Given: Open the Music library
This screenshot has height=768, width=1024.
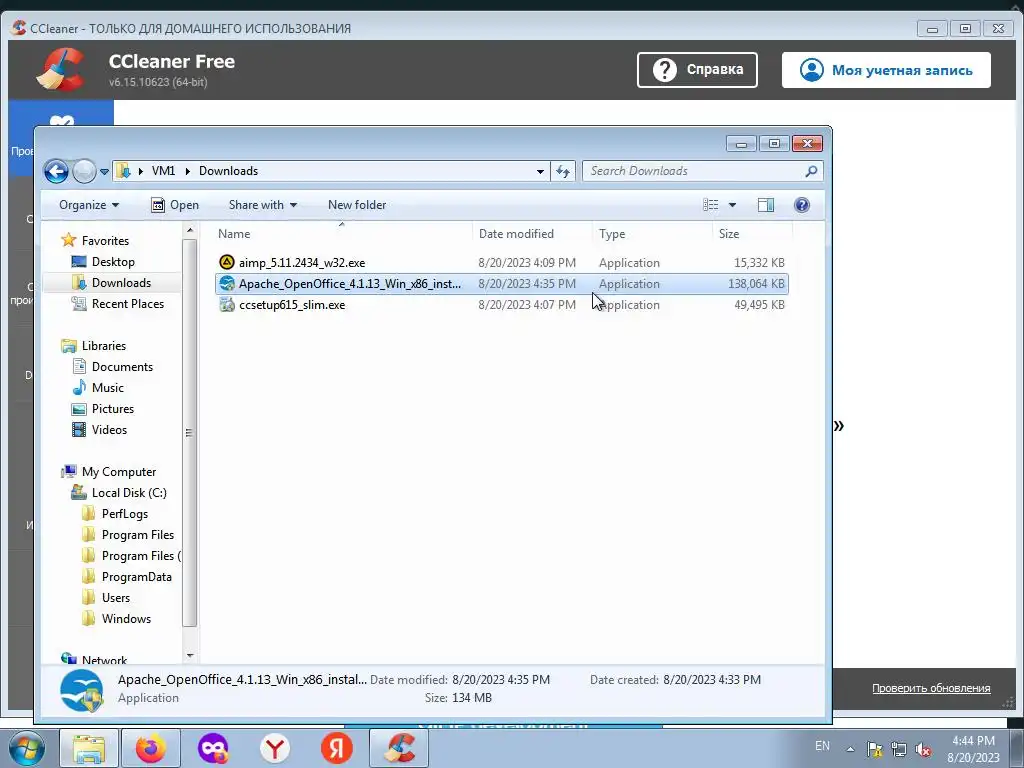Looking at the screenshot, I should 107,387.
